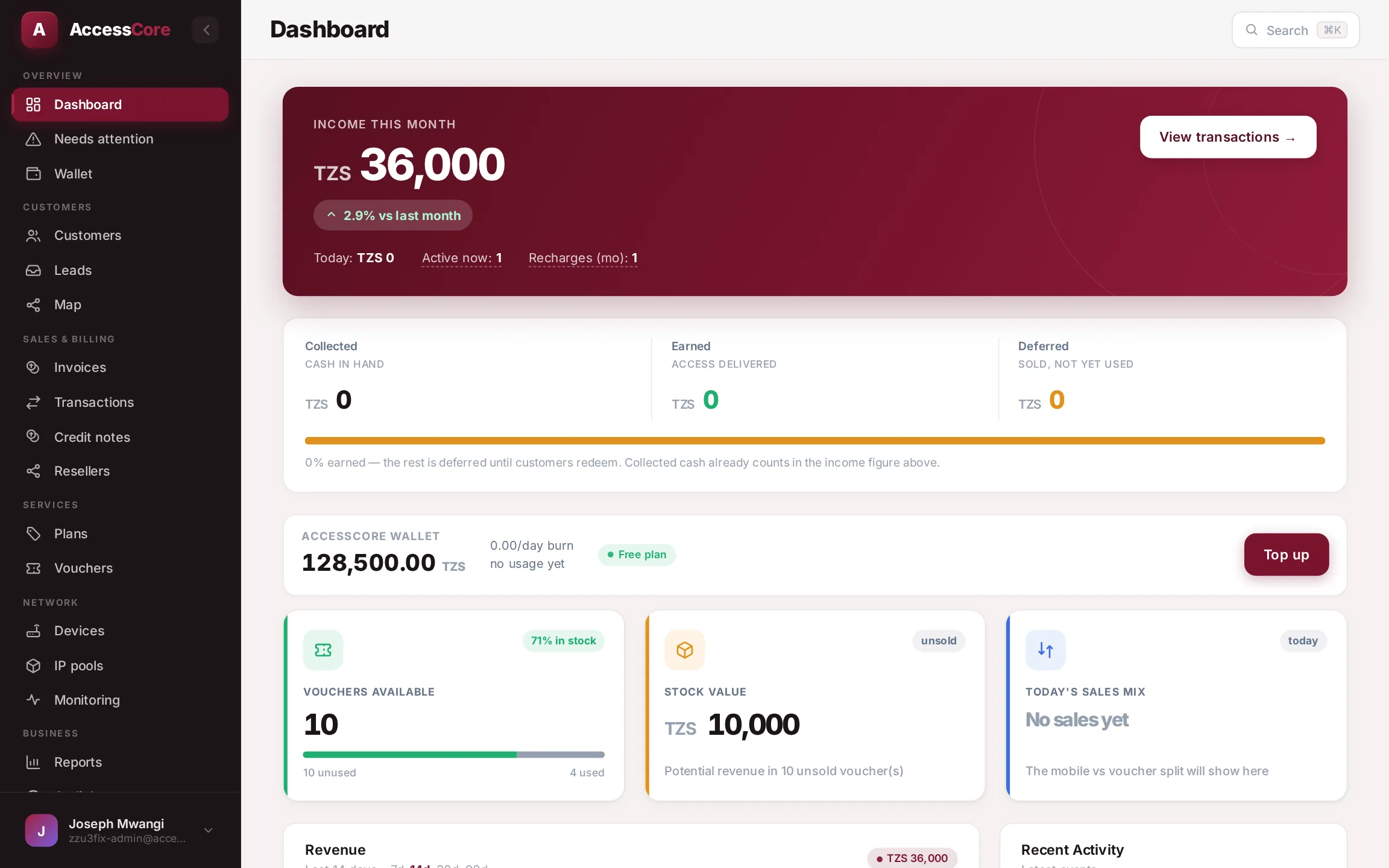Viewport: 1389px width, 868px height.
Task: Open Devices under Network
Action: click(120, 631)
